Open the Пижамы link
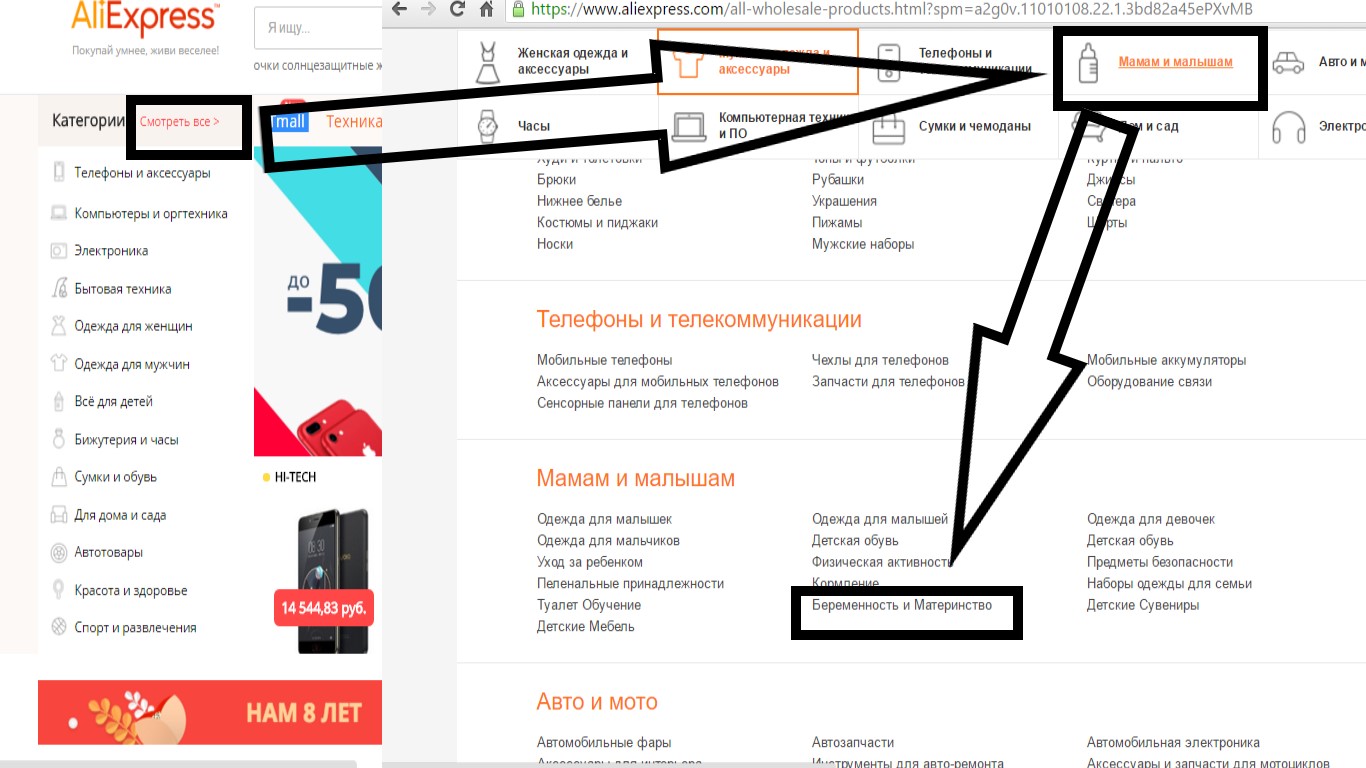Screen dimensions: 1366x768 coord(837,223)
